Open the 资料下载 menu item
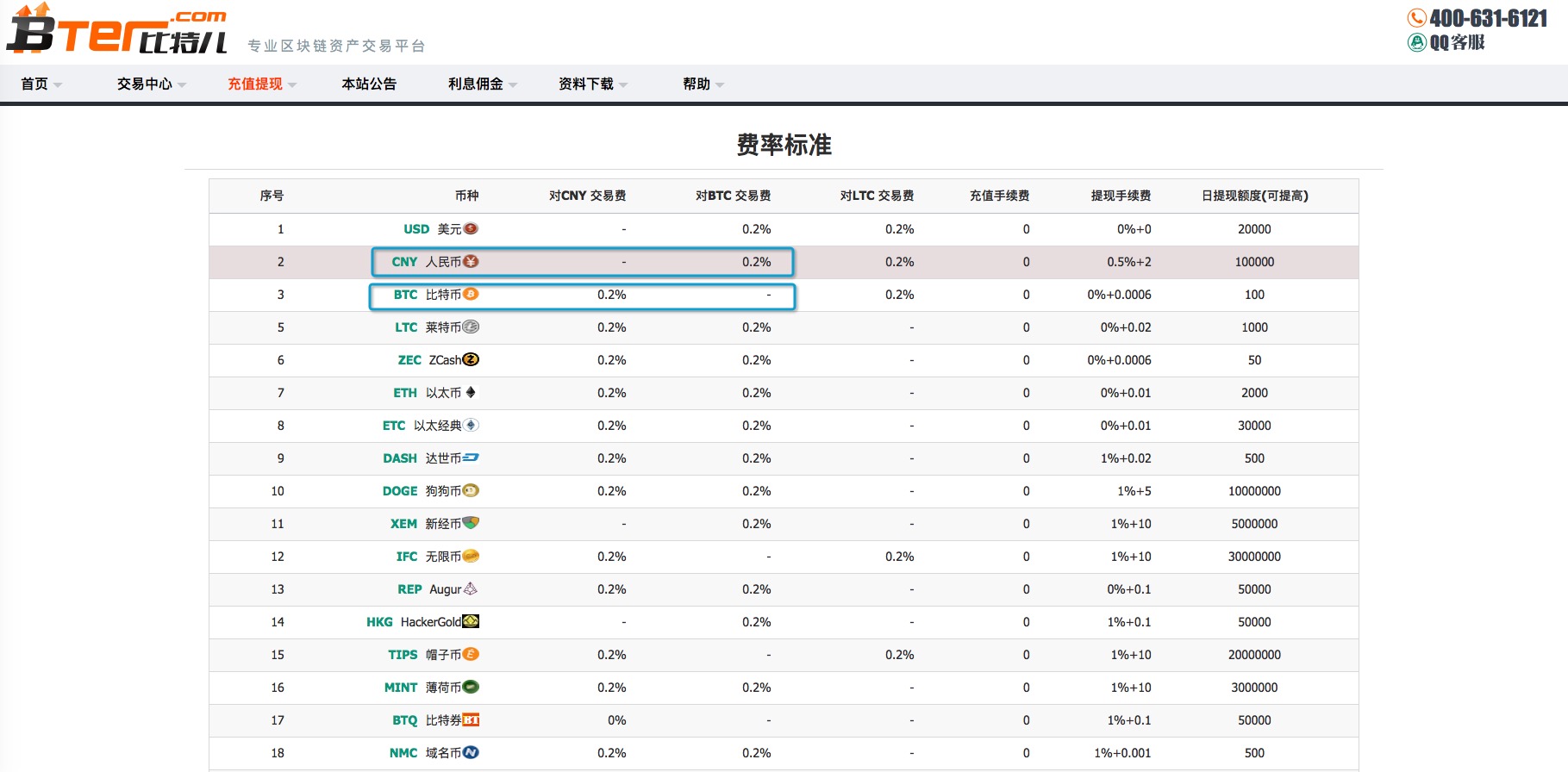 [586, 84]
